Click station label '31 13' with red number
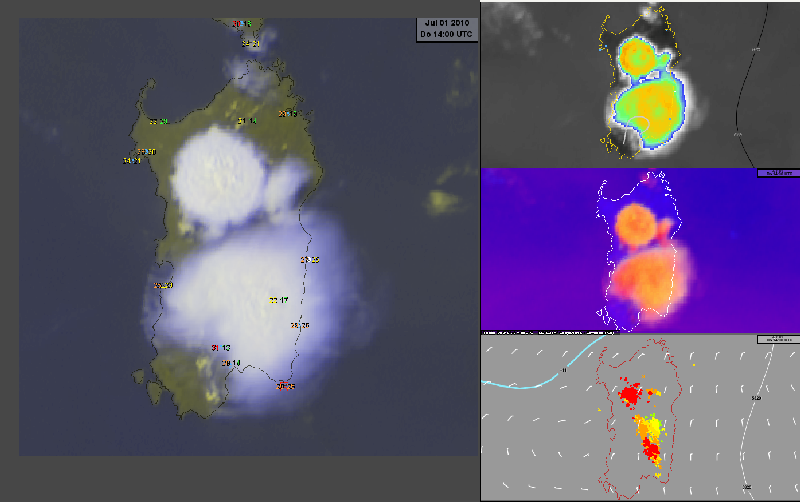800x502 pixels. 221,348
